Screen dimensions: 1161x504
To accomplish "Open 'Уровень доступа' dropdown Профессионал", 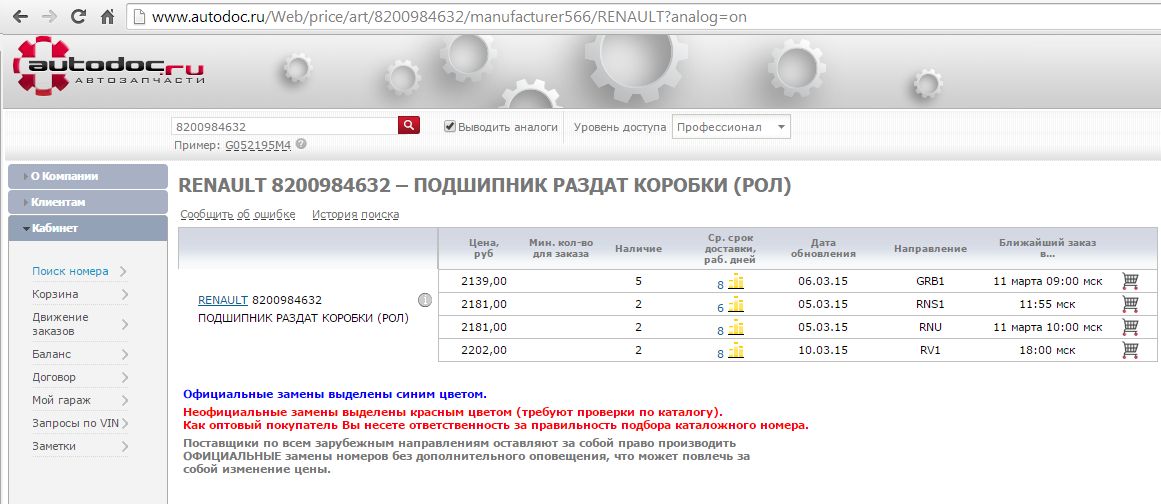I will [731, 127].
